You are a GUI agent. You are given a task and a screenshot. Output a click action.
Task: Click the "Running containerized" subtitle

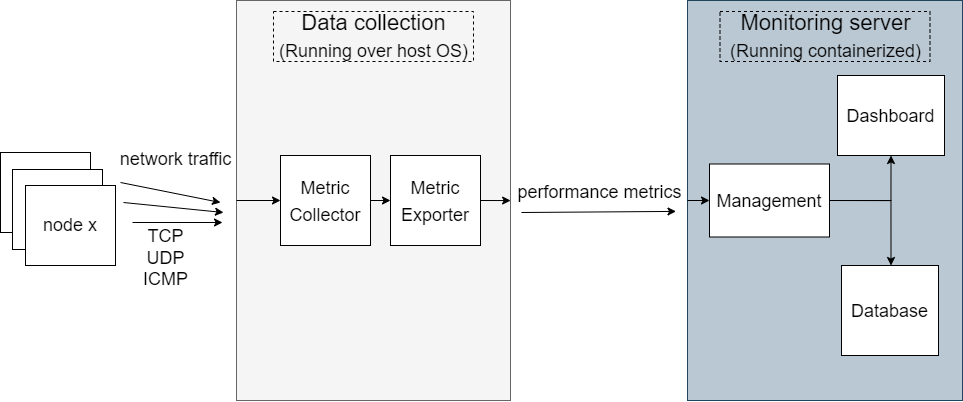[825, 51]
